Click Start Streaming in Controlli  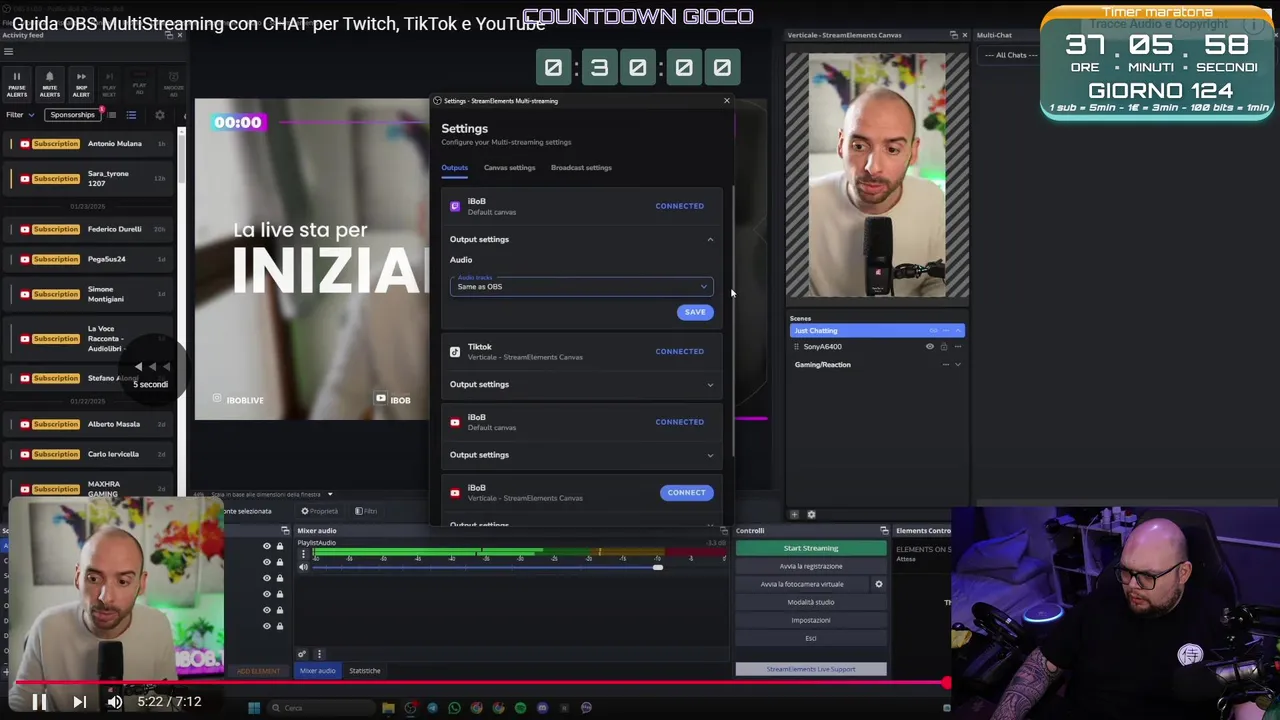[811, 548]
